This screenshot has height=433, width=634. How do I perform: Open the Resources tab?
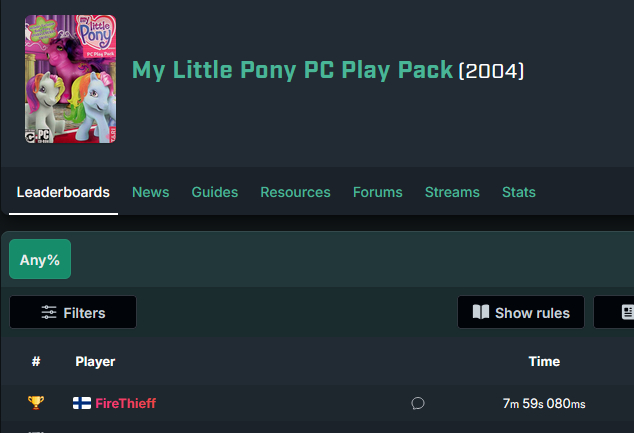tap(295, 192)
